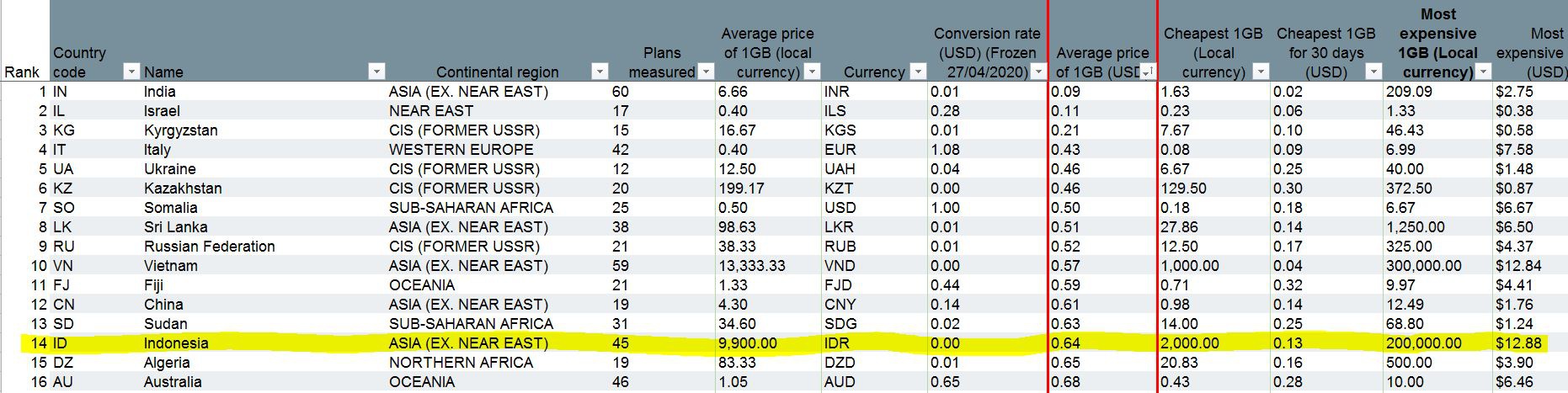1568x393 pixels.
Task: Click sort icon on Average price USD column
Action: tap(1146, 72)
